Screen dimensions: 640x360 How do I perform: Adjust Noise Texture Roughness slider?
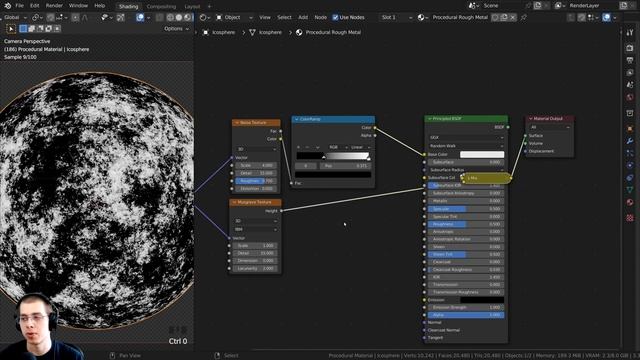click(x=256, y=181)
